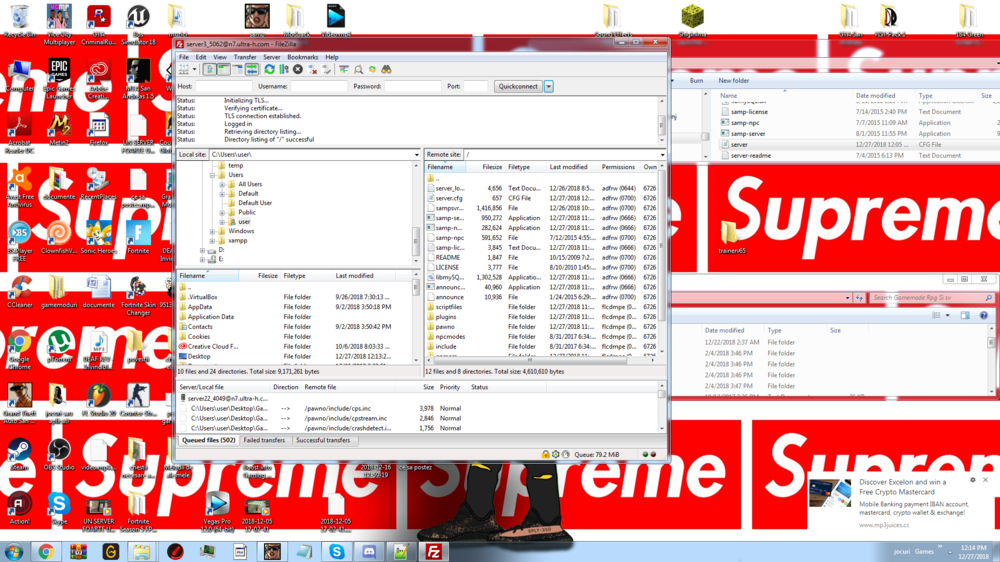Toggle the local directory tree display

coord(224,70)
